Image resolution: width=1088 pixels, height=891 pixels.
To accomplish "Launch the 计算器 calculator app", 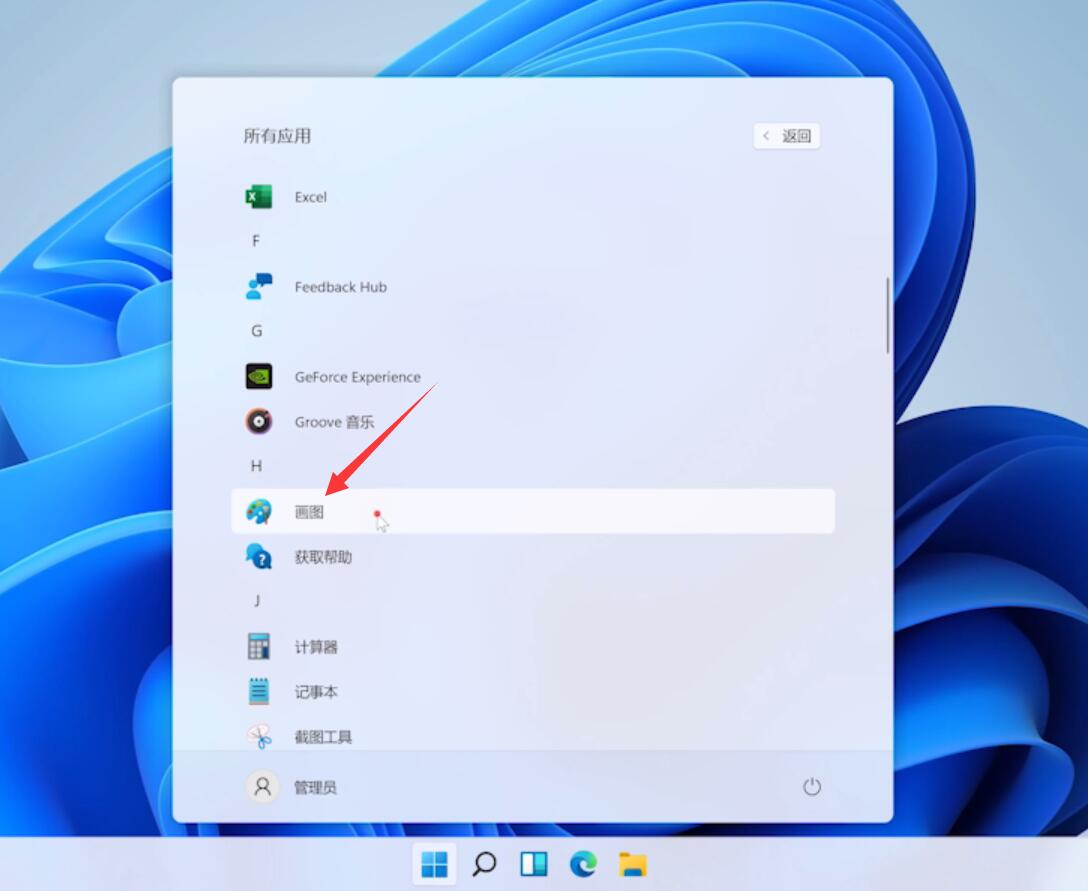I will click(259, 647).
